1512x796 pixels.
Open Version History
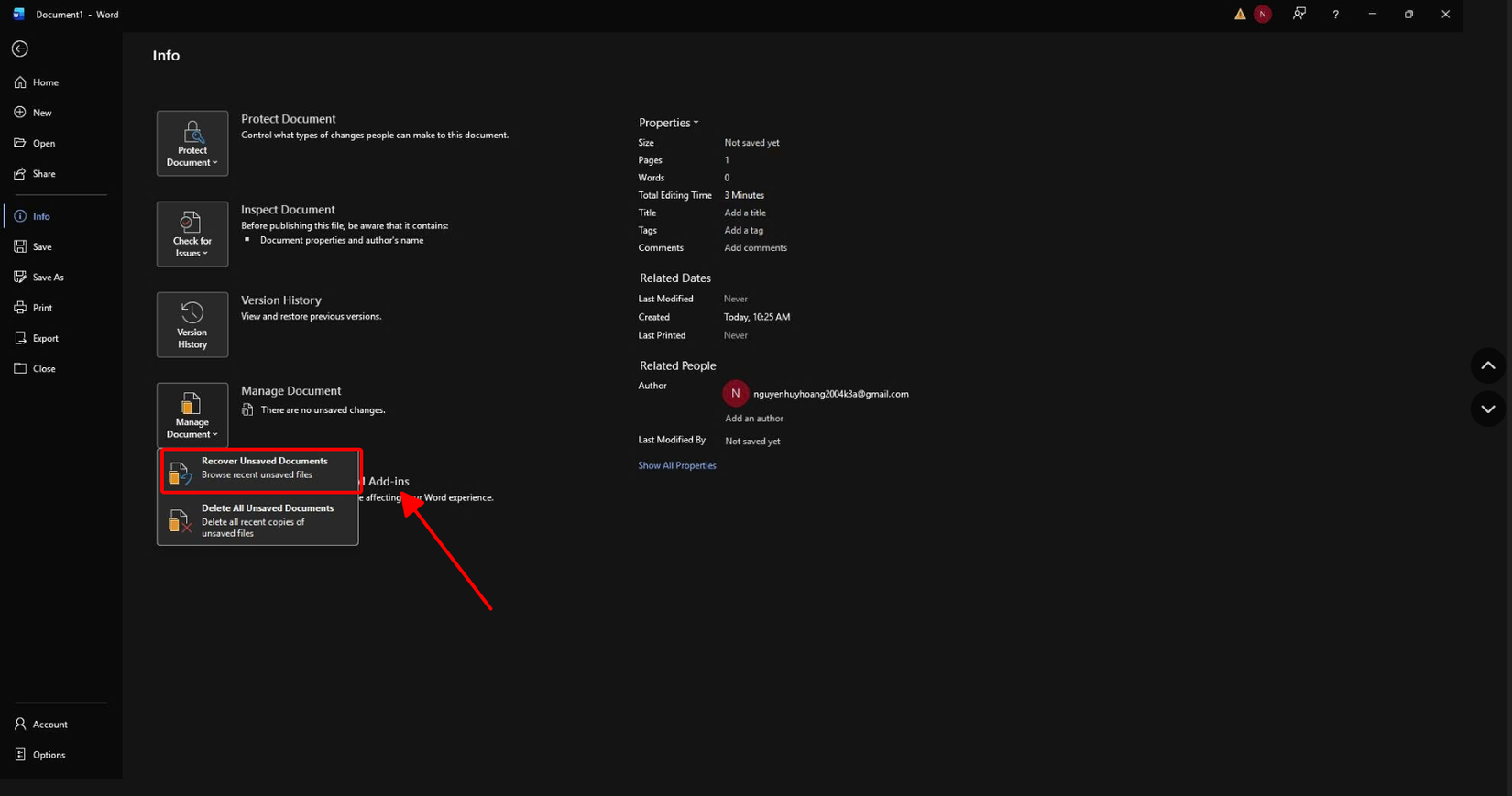pos(192,325)
